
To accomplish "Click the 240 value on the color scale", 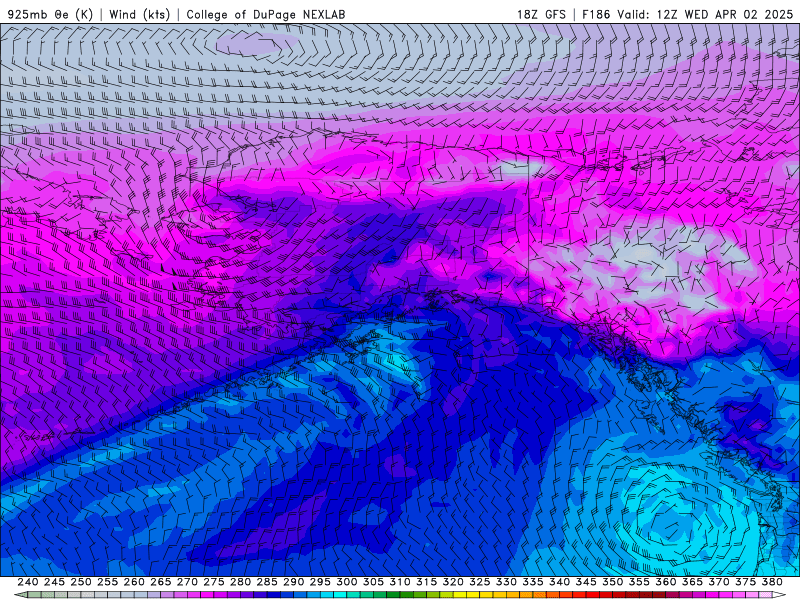I will [x=28, y=582].
